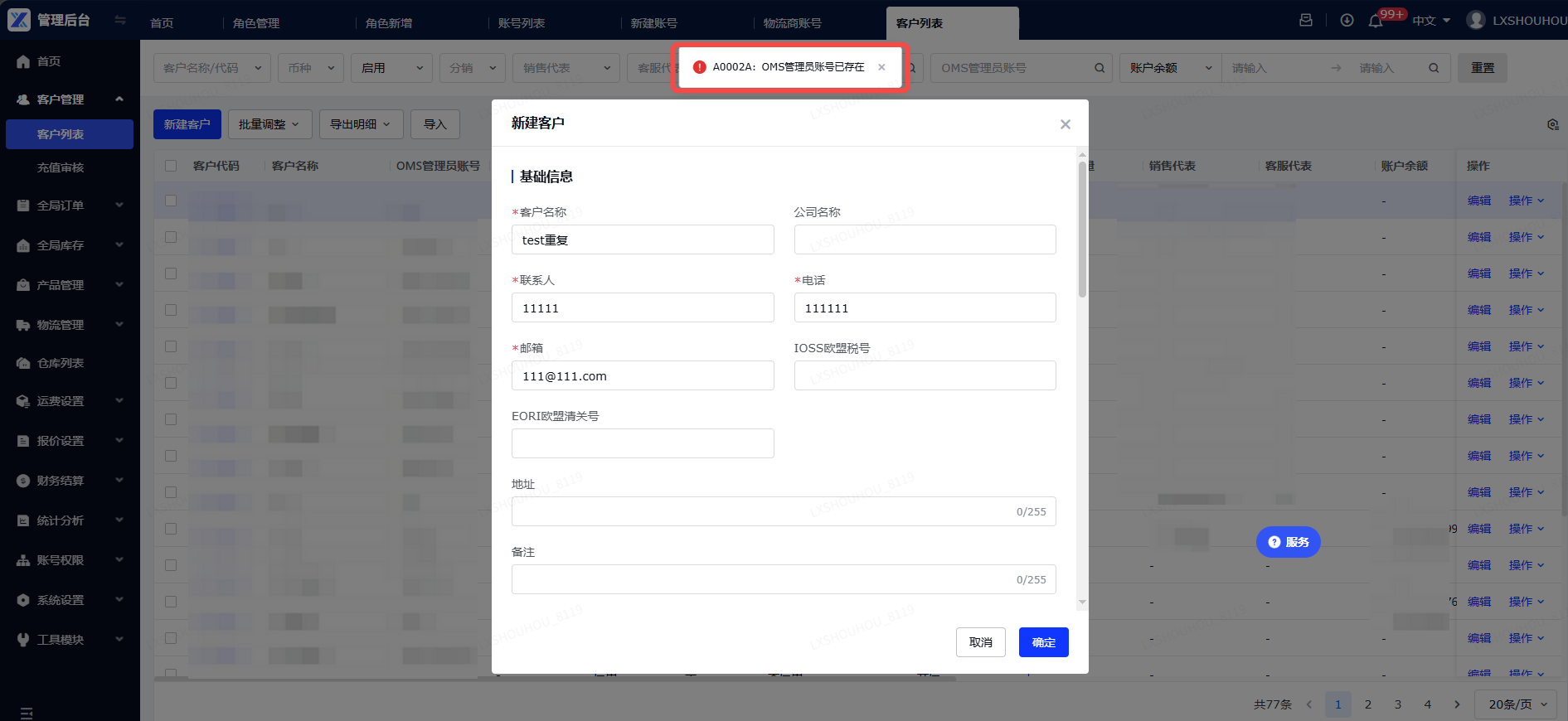Image resolution: width=1568 pixels, height=721 pixels.
Task: Expand the 统计分析 menu
Action: point(70,520)
